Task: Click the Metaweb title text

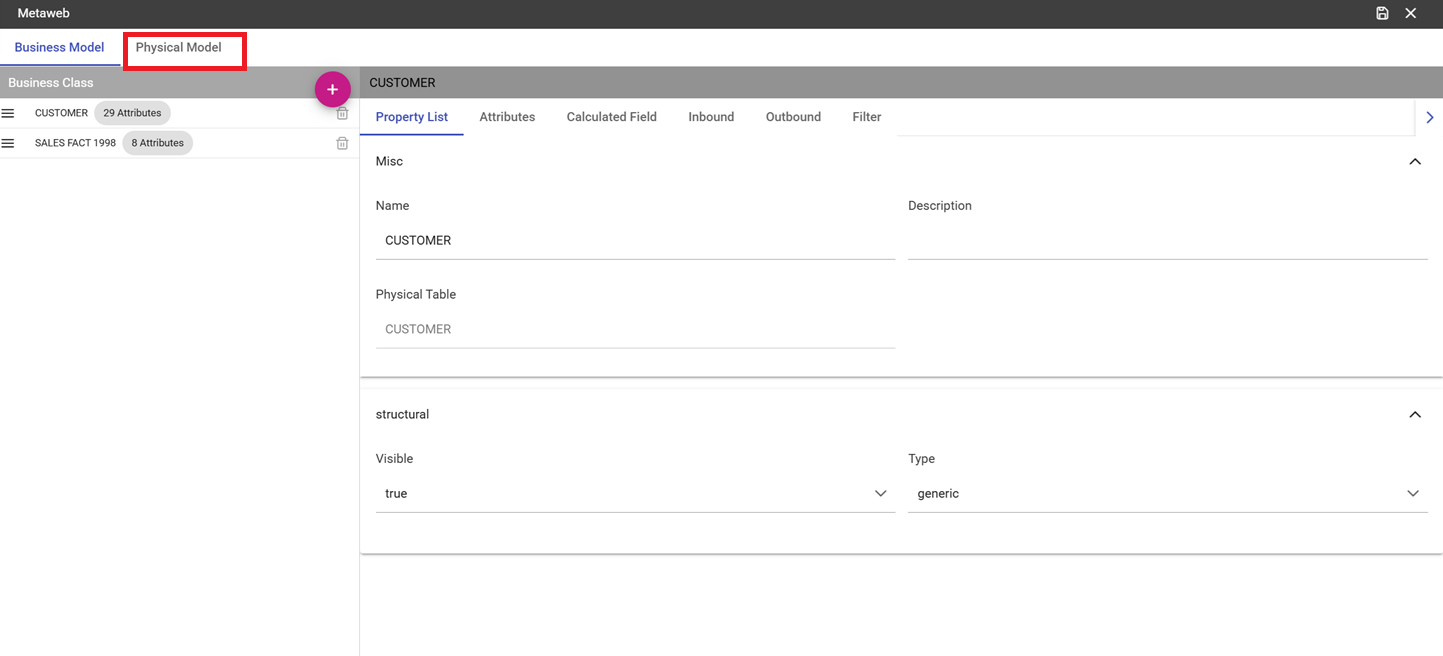Action: [x=43, y=14]
